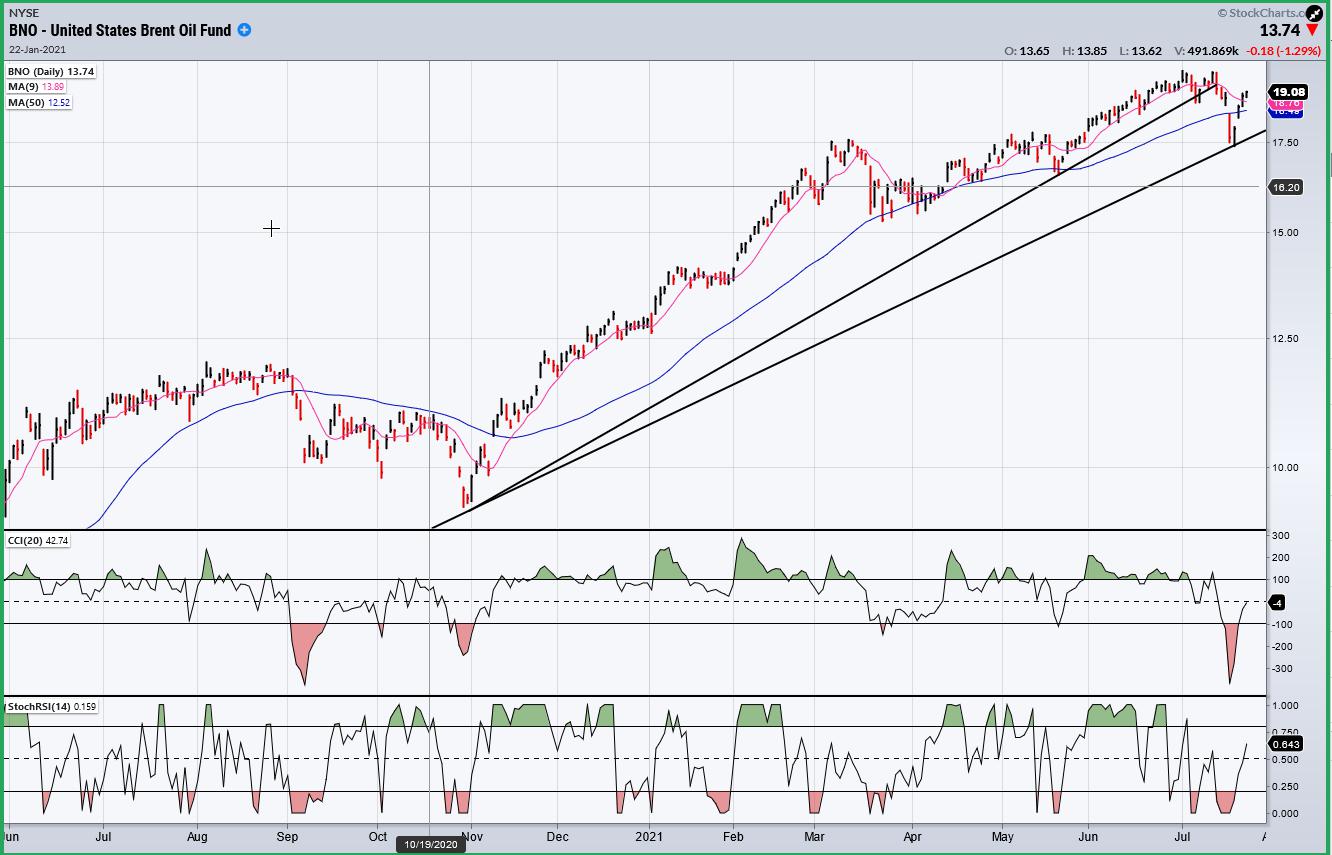Click the NYSE exchange label
1332x855 pixels.
pyautogui.click(x=24, y=13)
